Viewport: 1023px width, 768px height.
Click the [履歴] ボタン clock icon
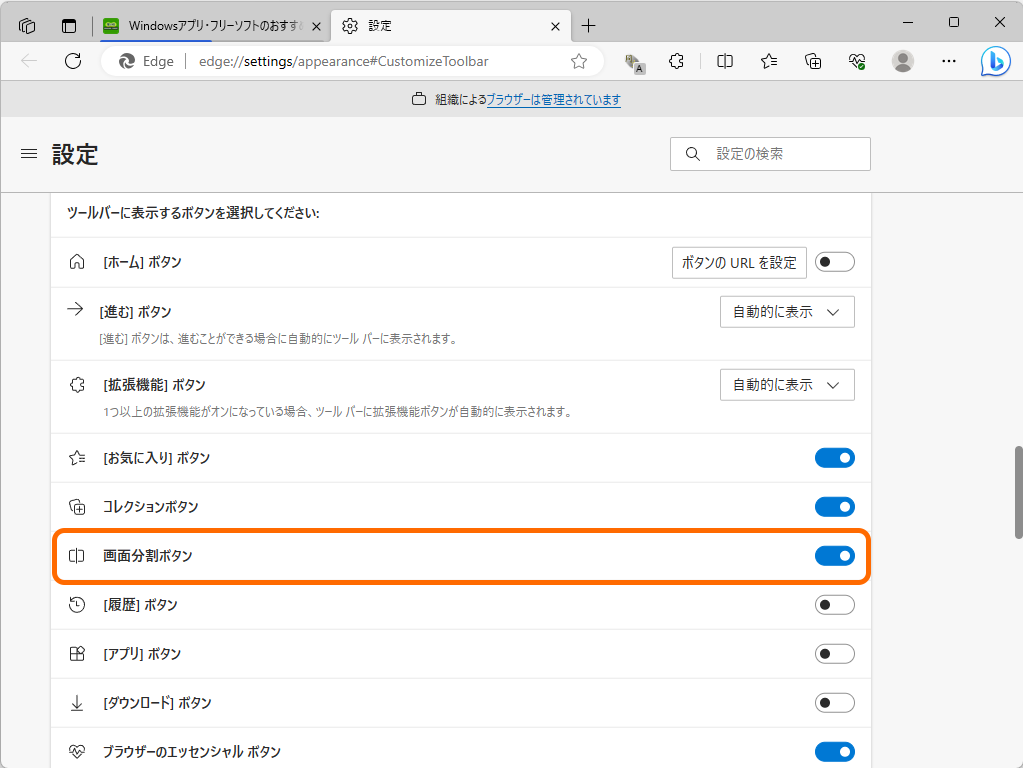[77, 605]
